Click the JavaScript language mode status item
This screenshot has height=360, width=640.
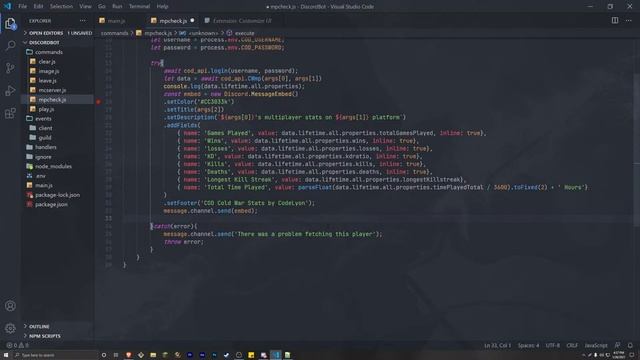click(x=596, y=345)
